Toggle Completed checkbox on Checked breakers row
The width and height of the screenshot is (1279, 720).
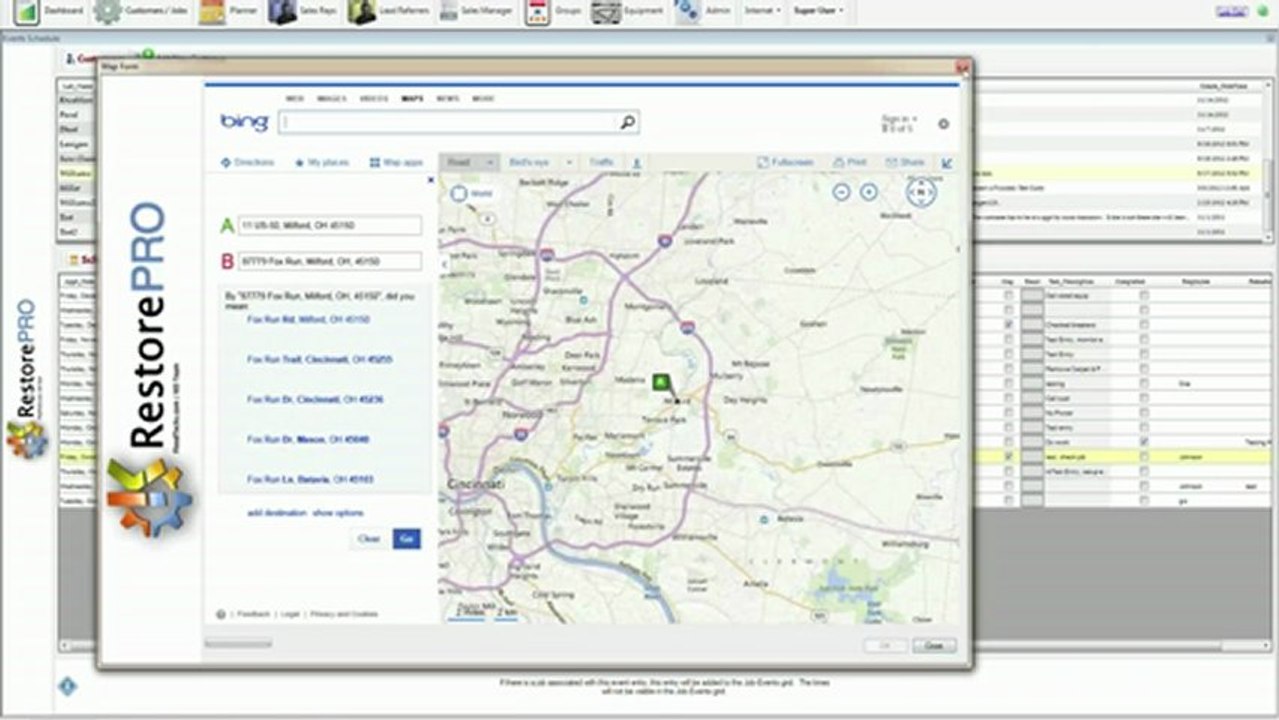(x=1144, y=325)
